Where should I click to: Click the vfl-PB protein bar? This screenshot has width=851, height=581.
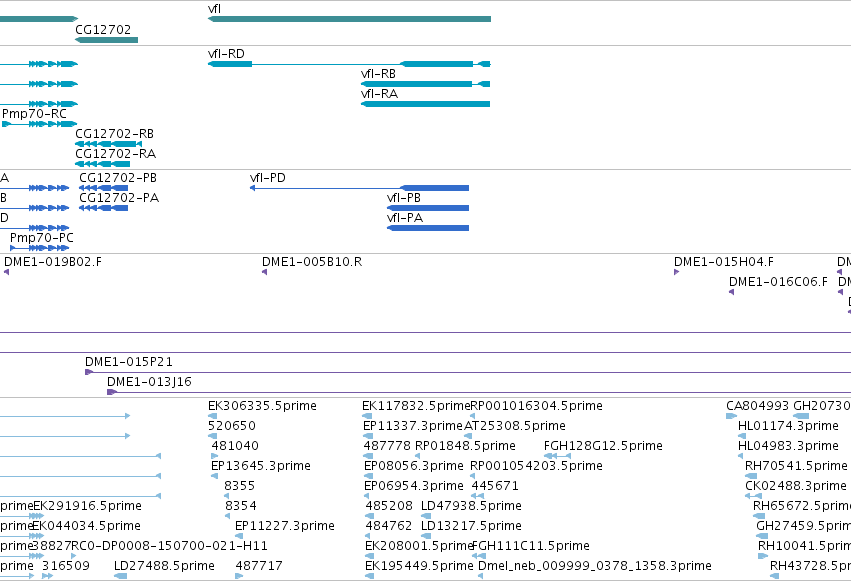428,208
